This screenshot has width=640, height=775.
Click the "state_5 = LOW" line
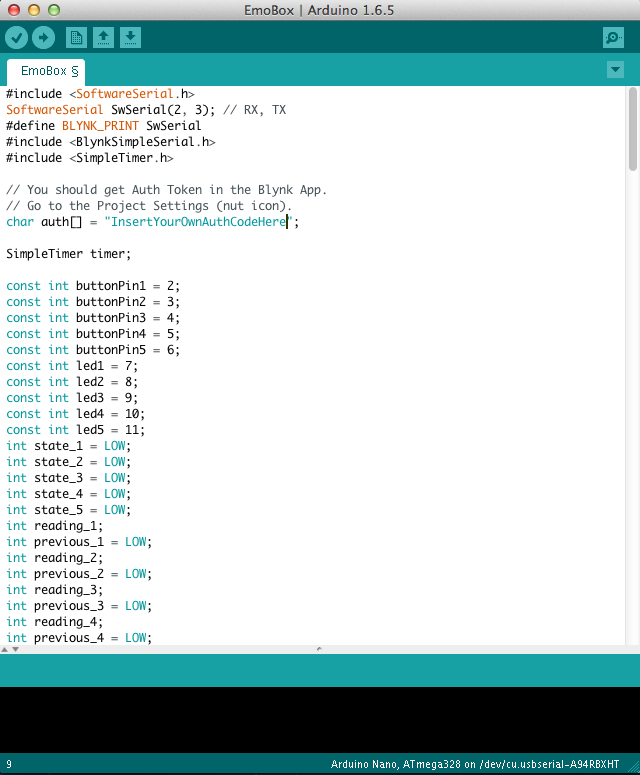(69, 510)
